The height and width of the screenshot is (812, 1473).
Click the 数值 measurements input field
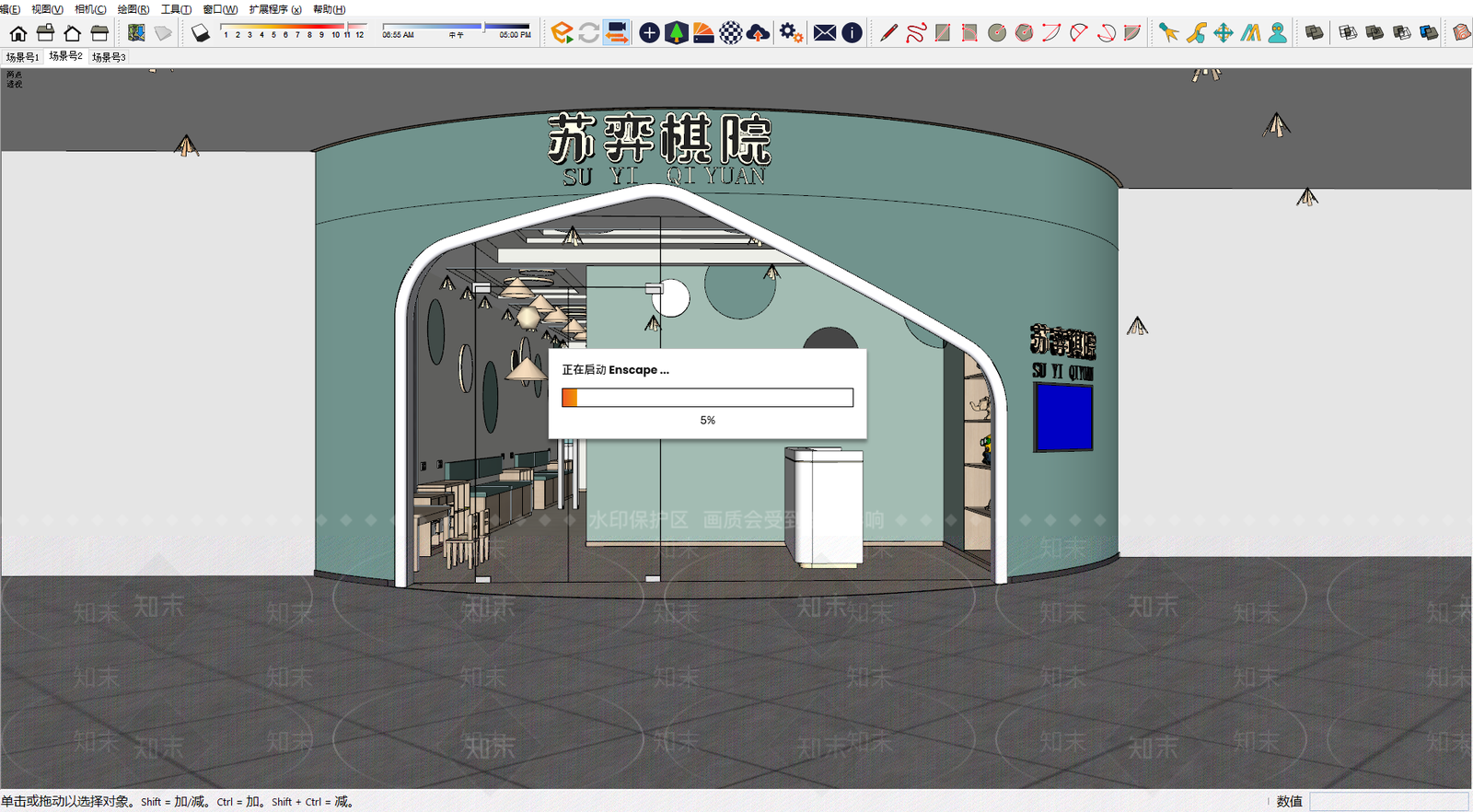1388,802
